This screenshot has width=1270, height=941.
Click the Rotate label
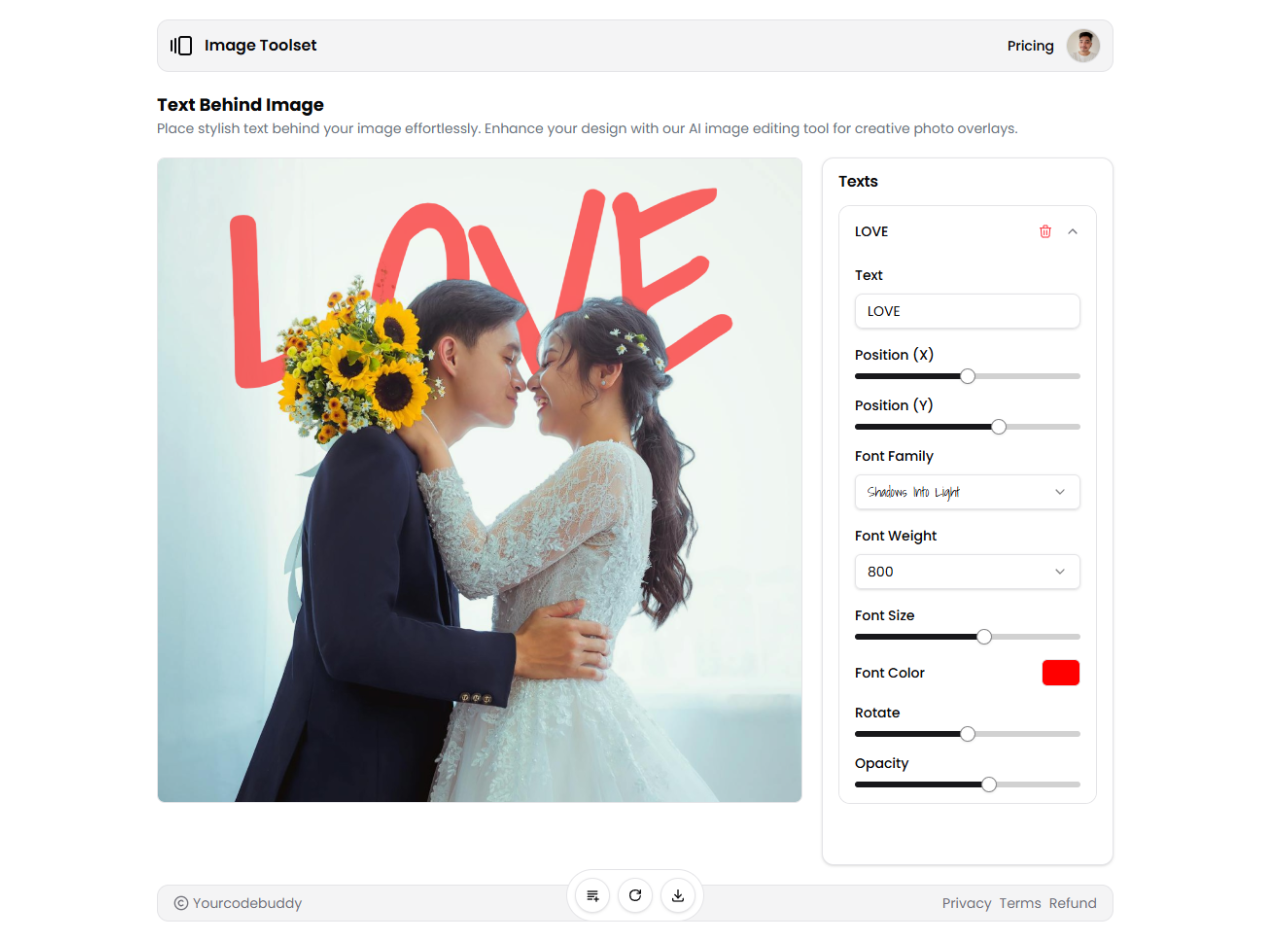tap(877, 713)
